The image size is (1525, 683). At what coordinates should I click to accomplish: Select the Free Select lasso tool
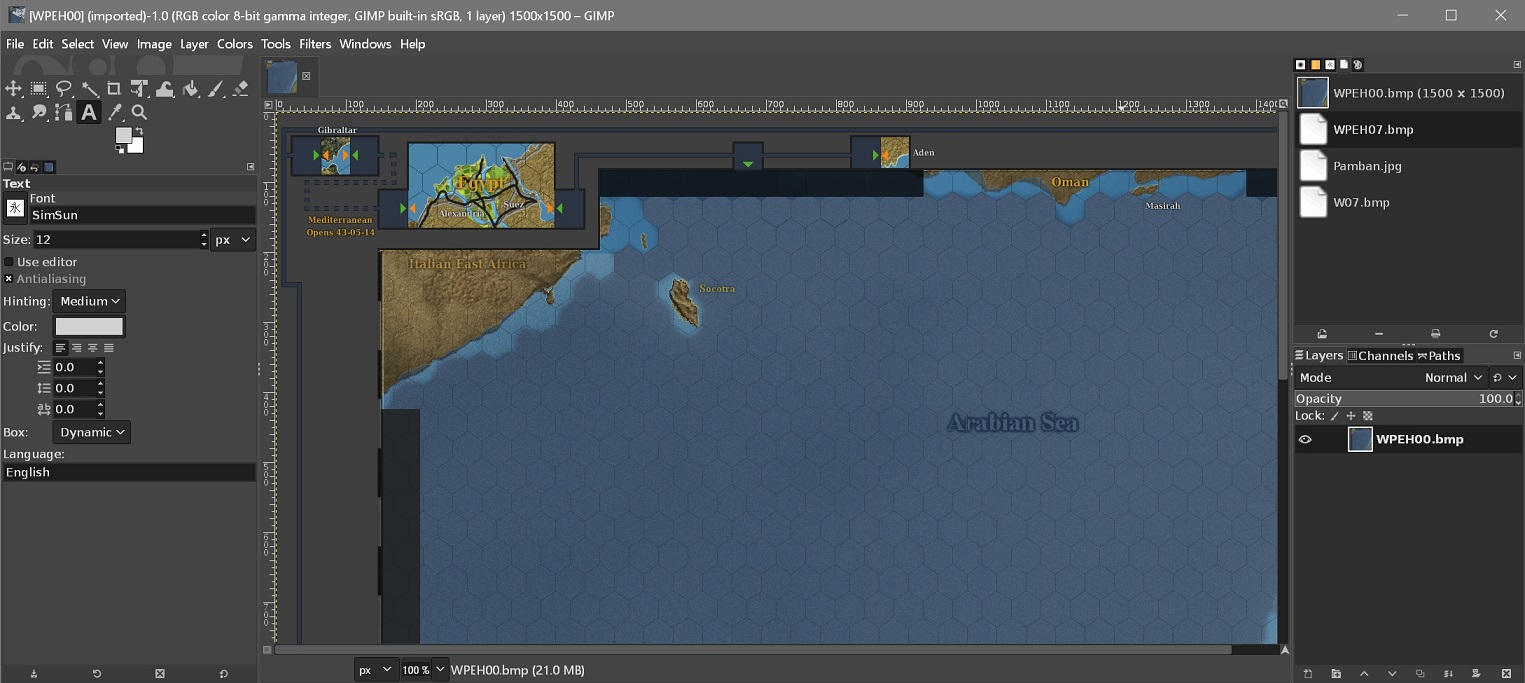coord(63,88)
